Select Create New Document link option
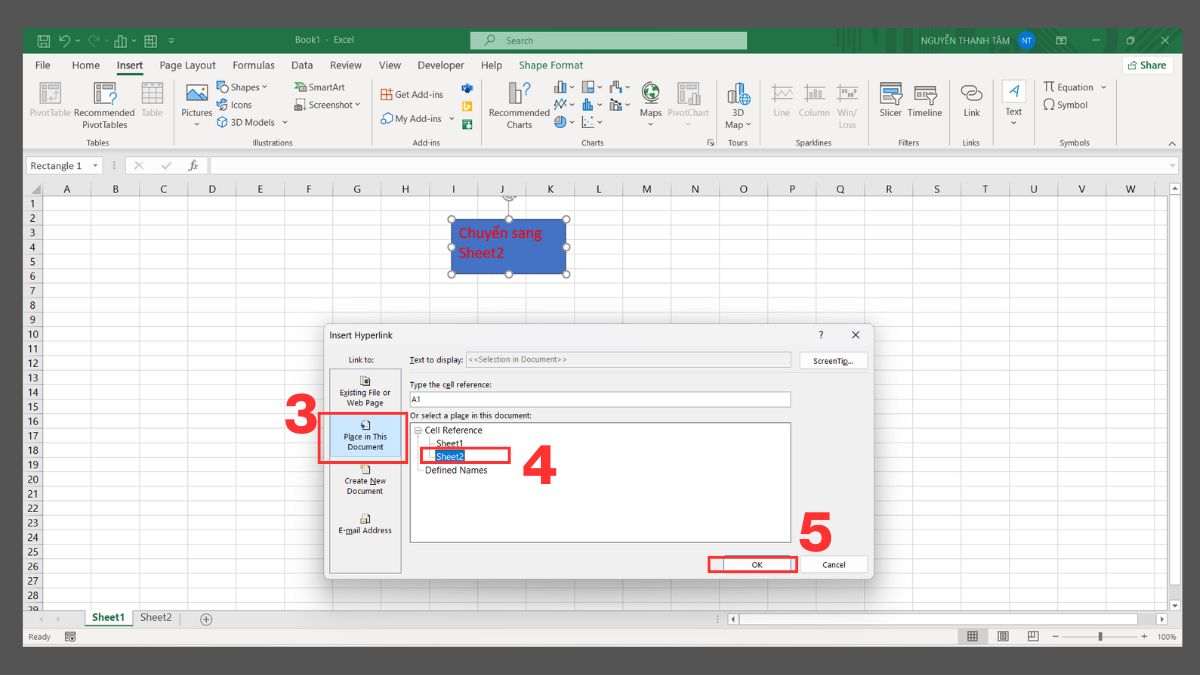Screen dimensions: 1200x675 (364, 486)
